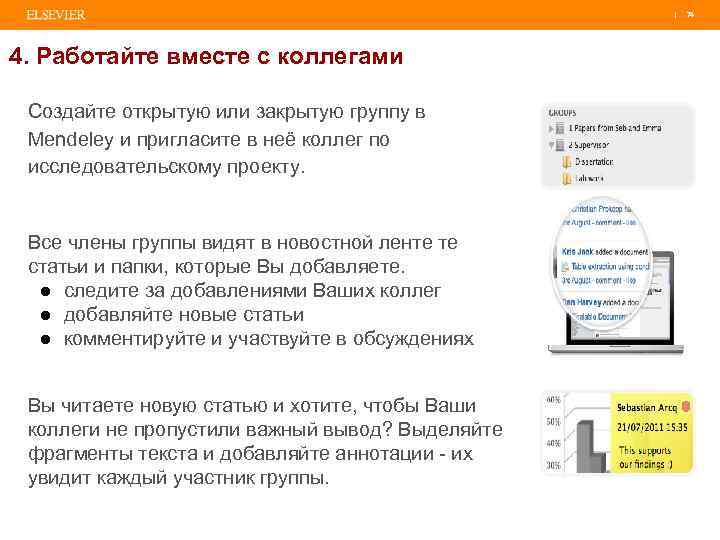Click the '30%' axis label
This screenshot has width=720, height=540.
553,465
